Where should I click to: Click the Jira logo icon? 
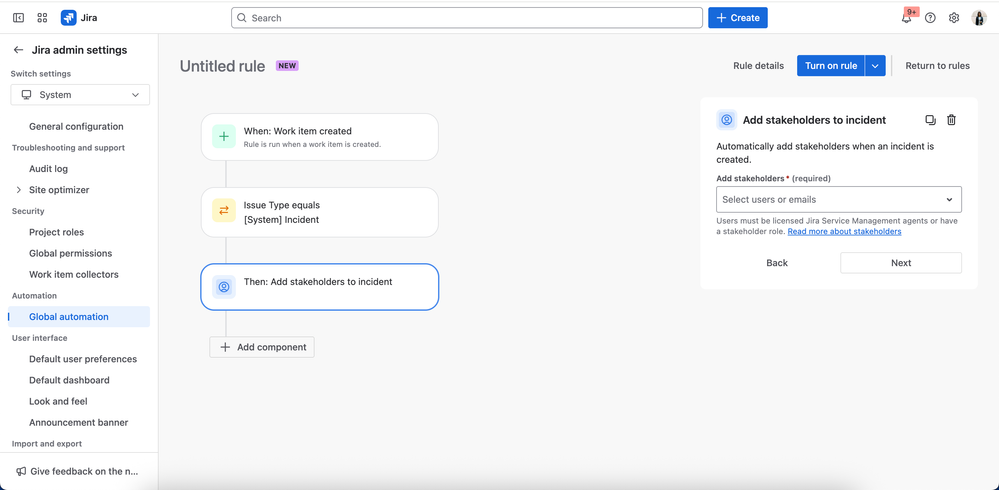68,18
